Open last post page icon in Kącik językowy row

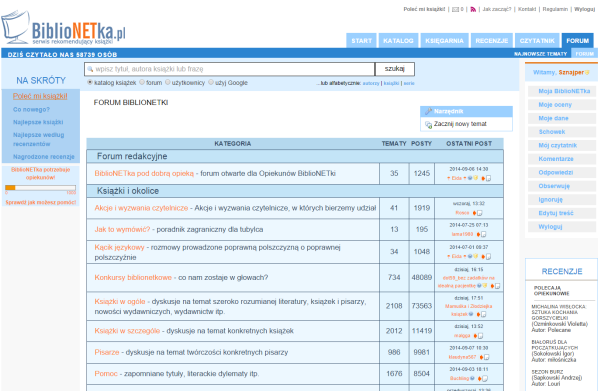click(488, 257)
